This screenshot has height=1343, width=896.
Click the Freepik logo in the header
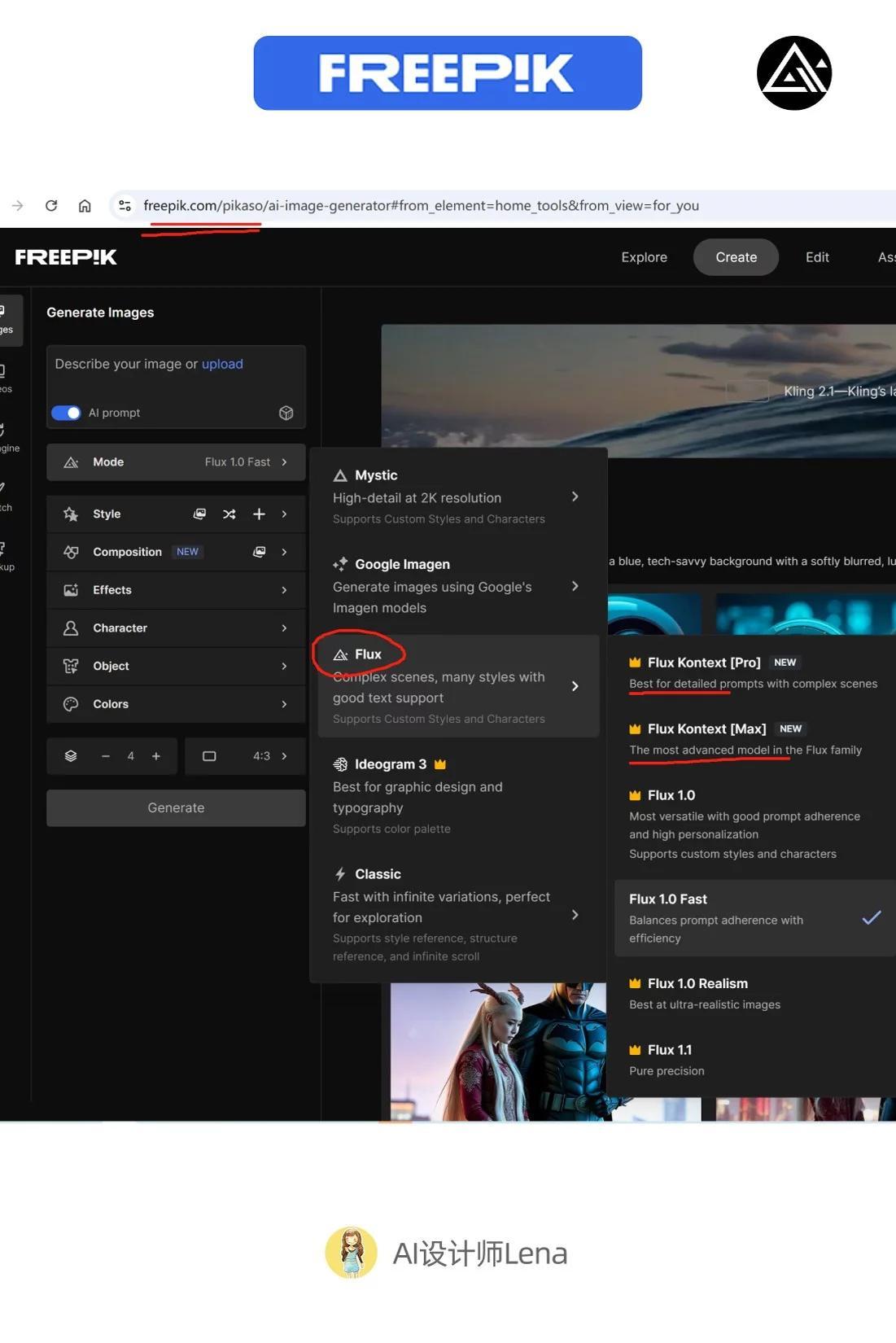click(66, 257)
